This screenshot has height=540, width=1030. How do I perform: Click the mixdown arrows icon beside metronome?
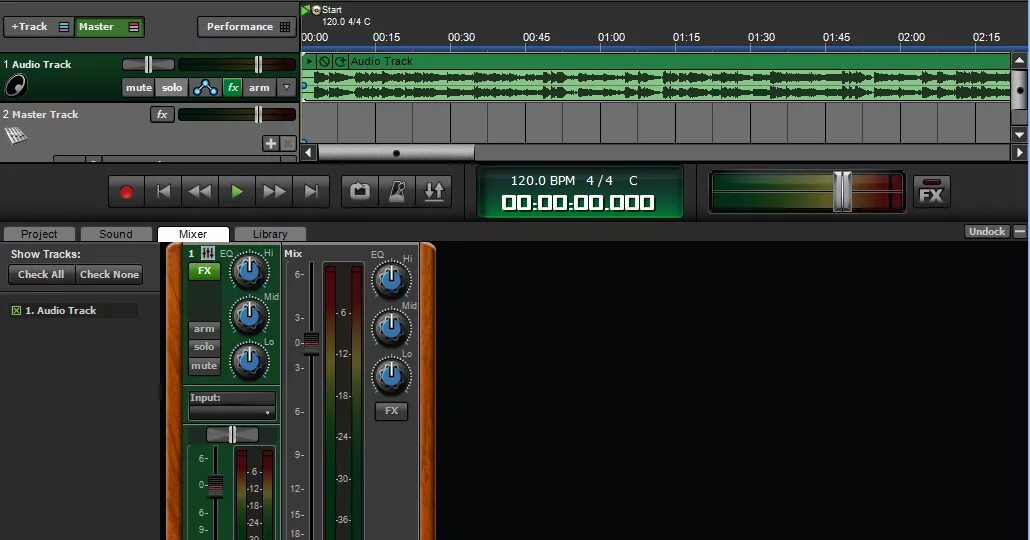(434, 192)
